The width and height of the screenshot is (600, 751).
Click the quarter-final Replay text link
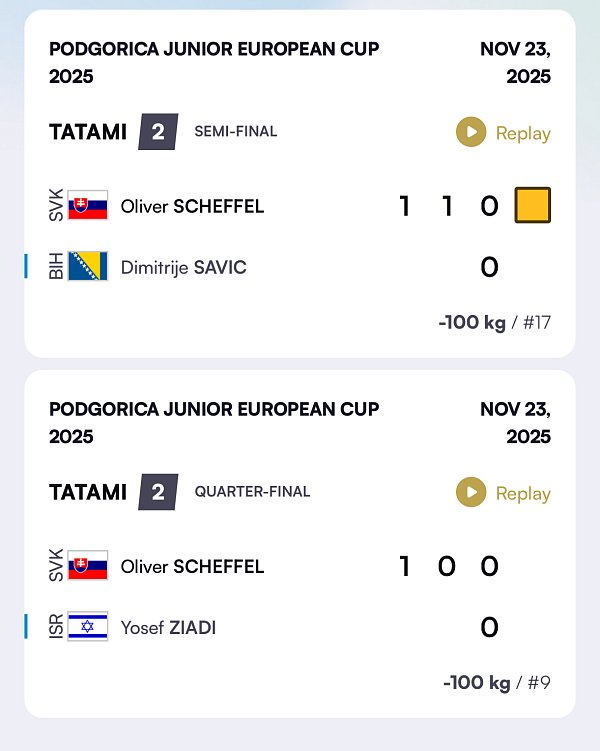tap(523, 493)
